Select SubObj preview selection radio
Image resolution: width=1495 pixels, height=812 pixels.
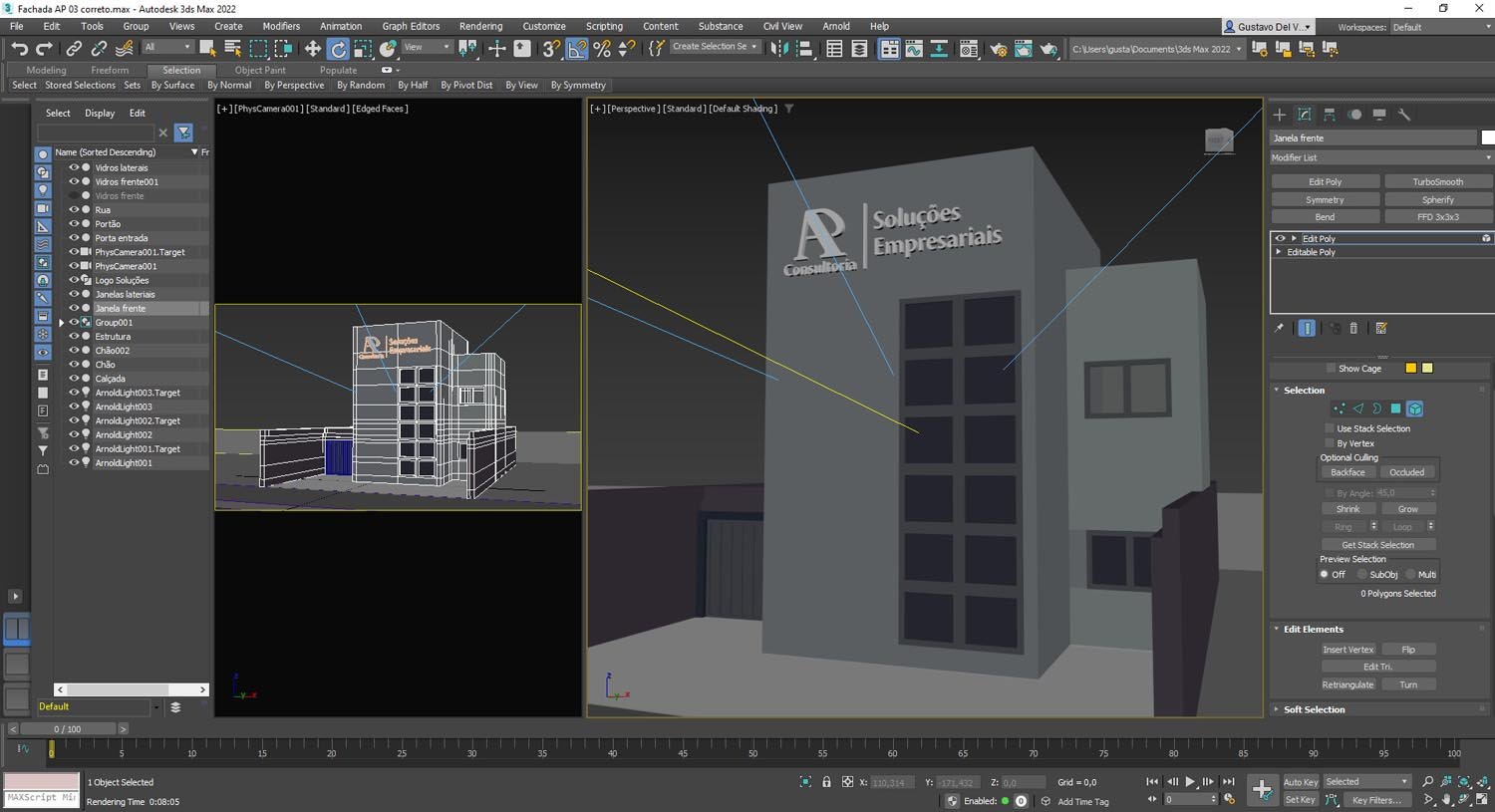point(1361,575)
